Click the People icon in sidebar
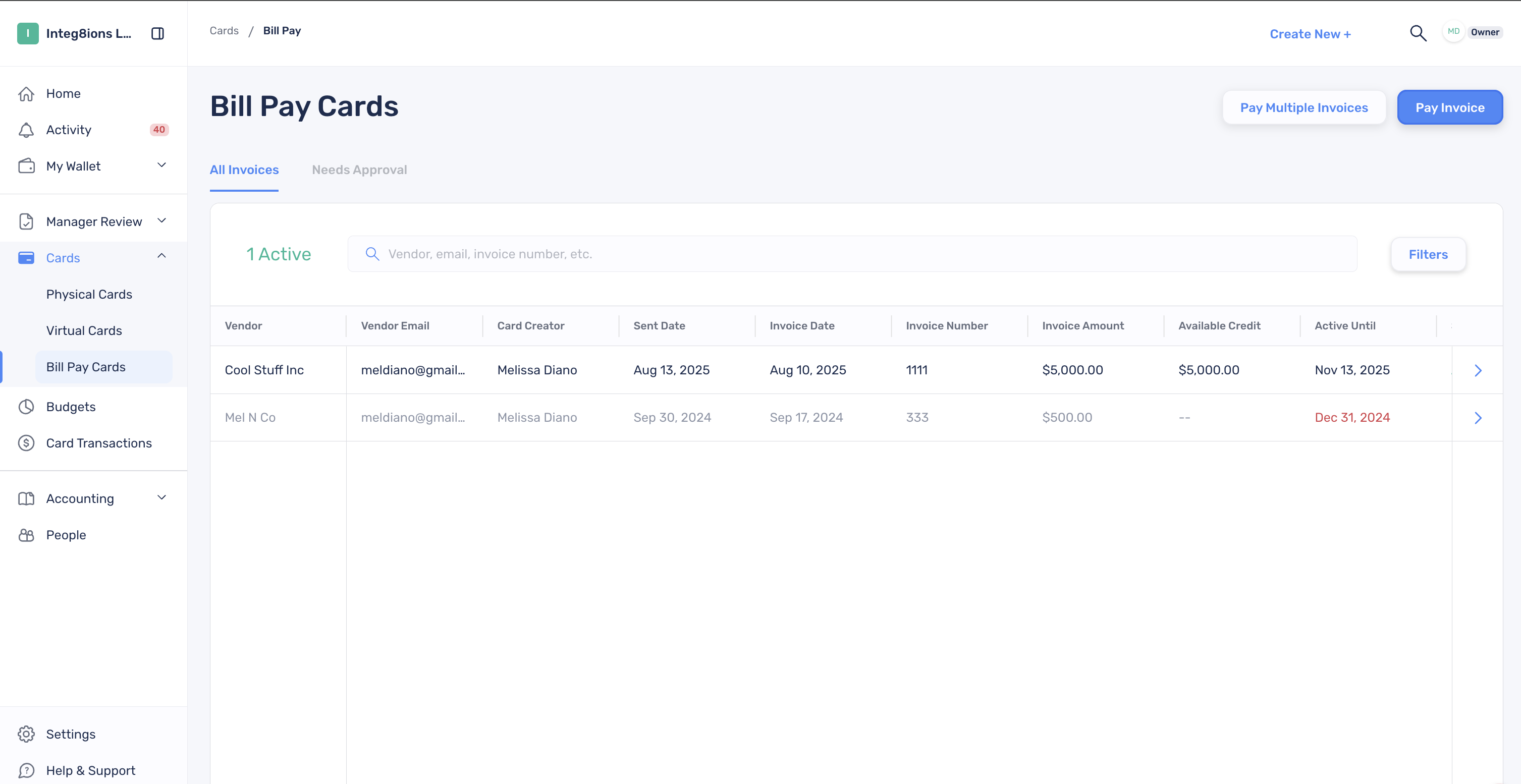The width and height of the screenshot is (1521, 784). pos(26,535)
